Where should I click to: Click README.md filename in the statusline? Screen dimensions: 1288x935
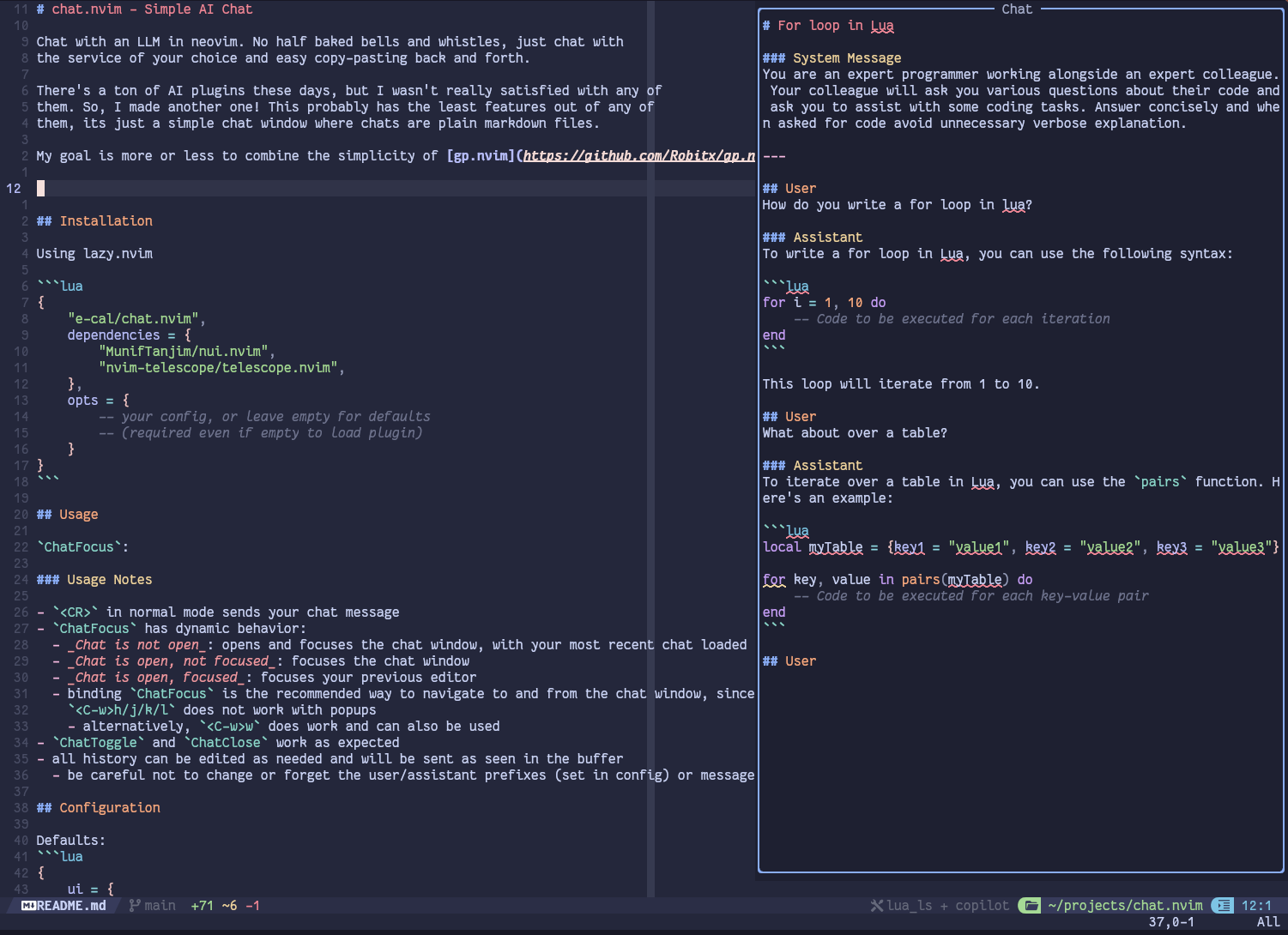[71, 906]
